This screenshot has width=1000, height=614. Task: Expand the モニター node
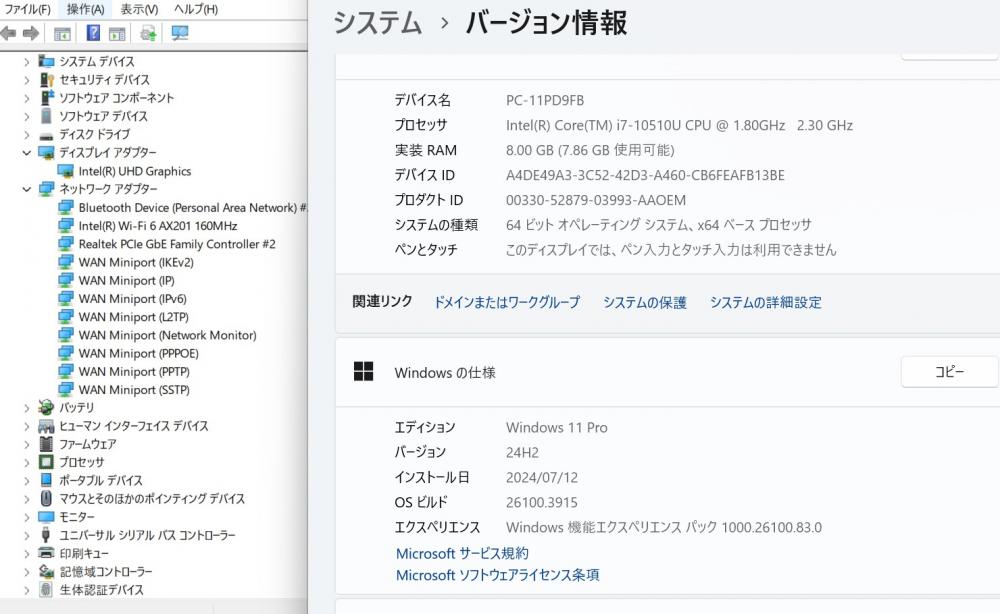(26, 517)
